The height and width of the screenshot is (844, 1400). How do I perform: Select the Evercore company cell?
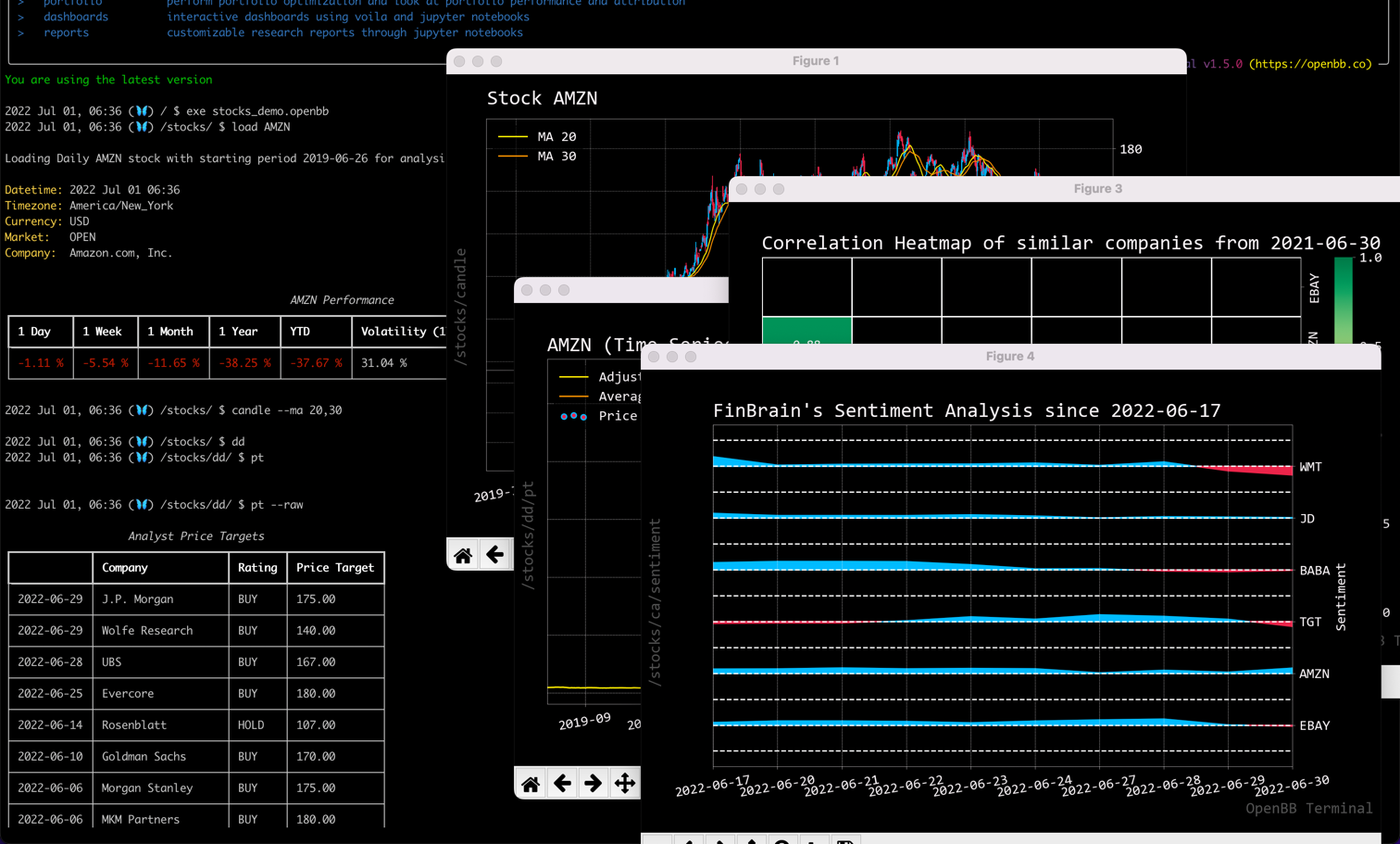pyautogui.click(x=160, y=694)
